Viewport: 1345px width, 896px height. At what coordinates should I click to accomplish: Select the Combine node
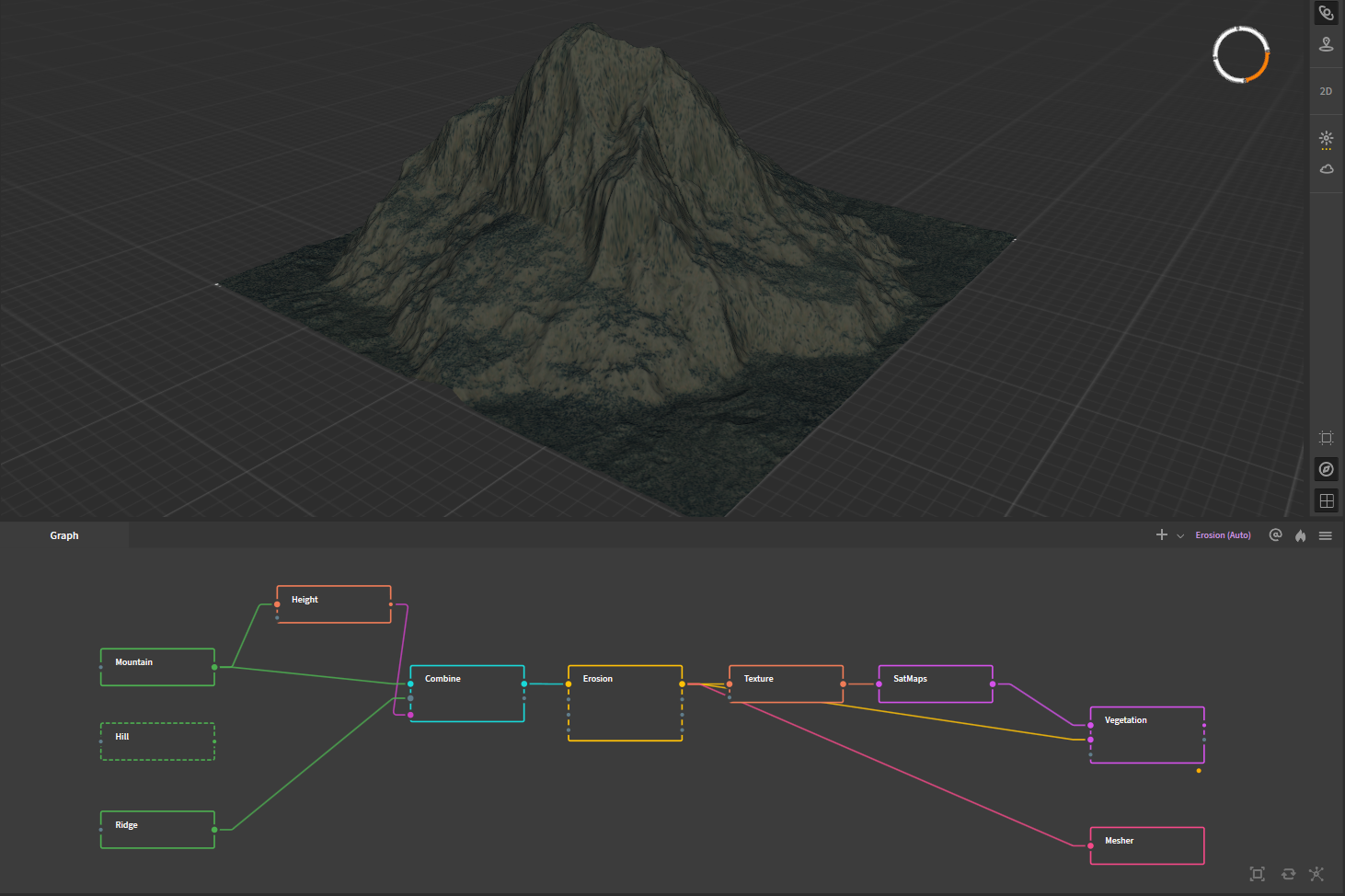(x=467, y=694)
